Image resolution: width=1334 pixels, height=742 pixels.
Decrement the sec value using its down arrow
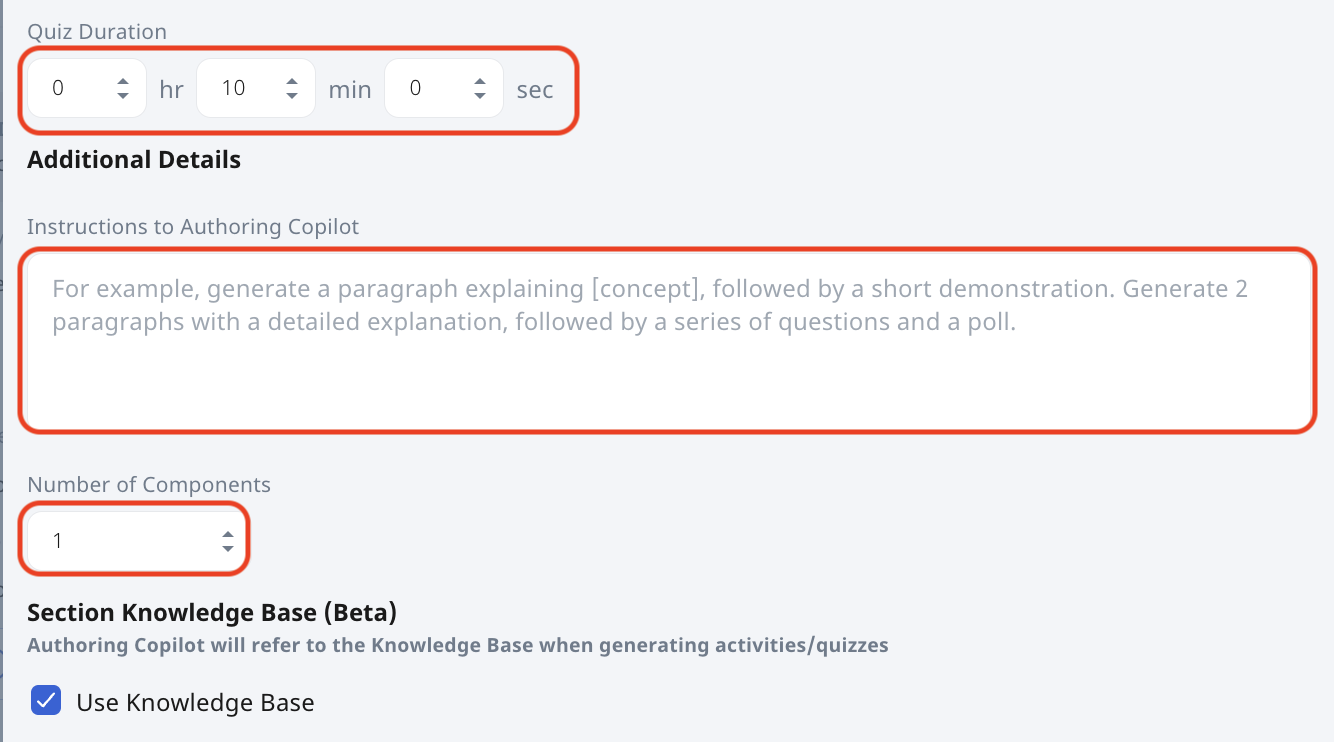tap(480, 96)
